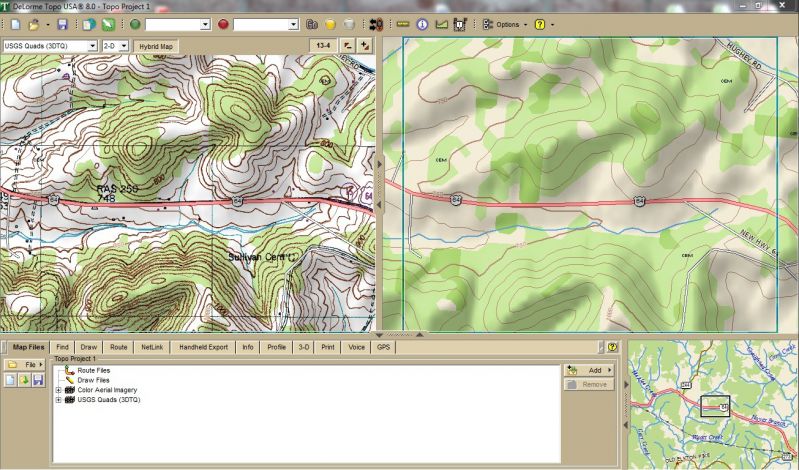The image size is (799, 470).
Task: Toggle the Hybrid Map button
Action: [x=156, y=46]
